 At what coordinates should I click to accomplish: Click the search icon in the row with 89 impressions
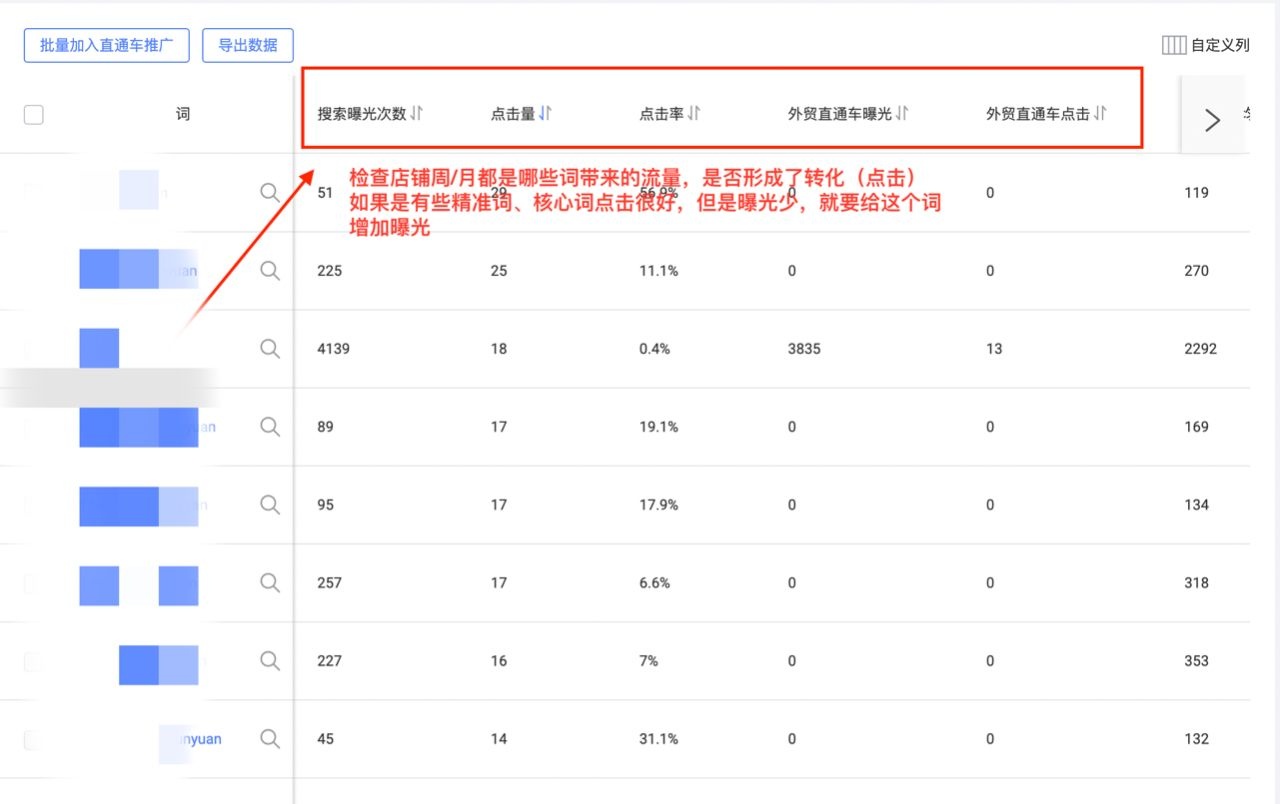tap(270, 427)
